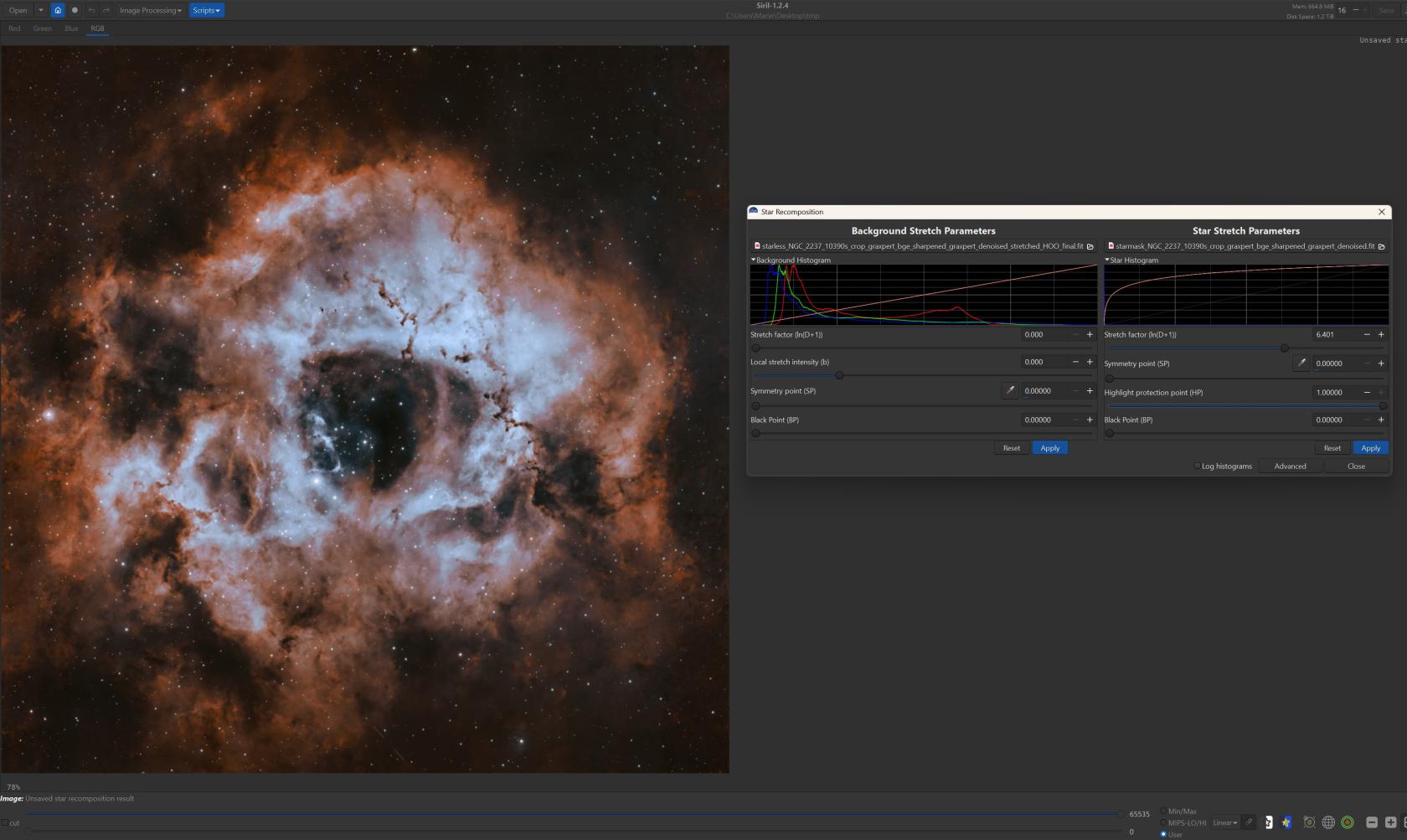Click the green concentric circles icon
The height and width of the screenshot is (840, 1407).
[x=1348, y=822]
